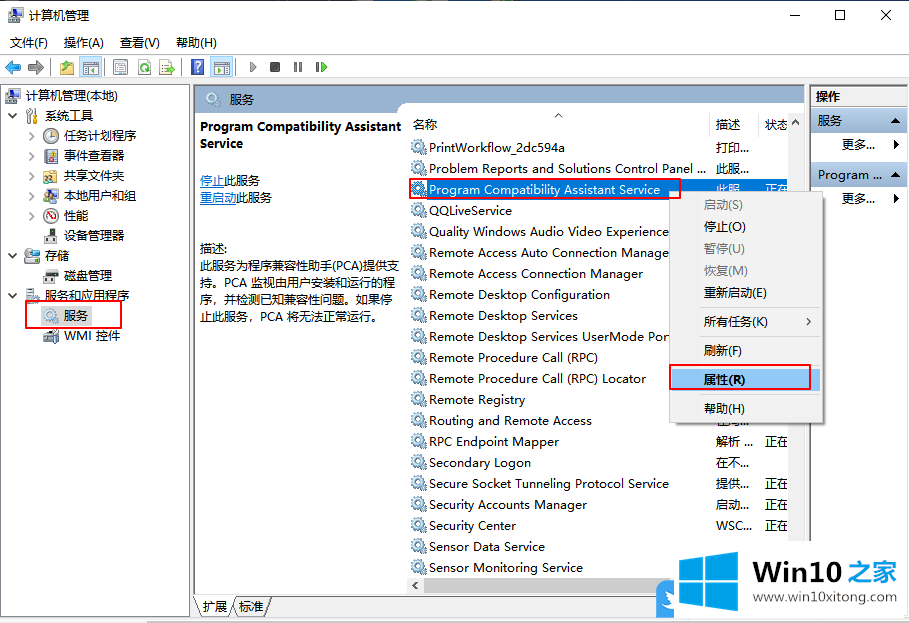Viewport: 909px width, 623px height.
Task: Select 设备管理器 in the tree
Action: coord(94,235)
